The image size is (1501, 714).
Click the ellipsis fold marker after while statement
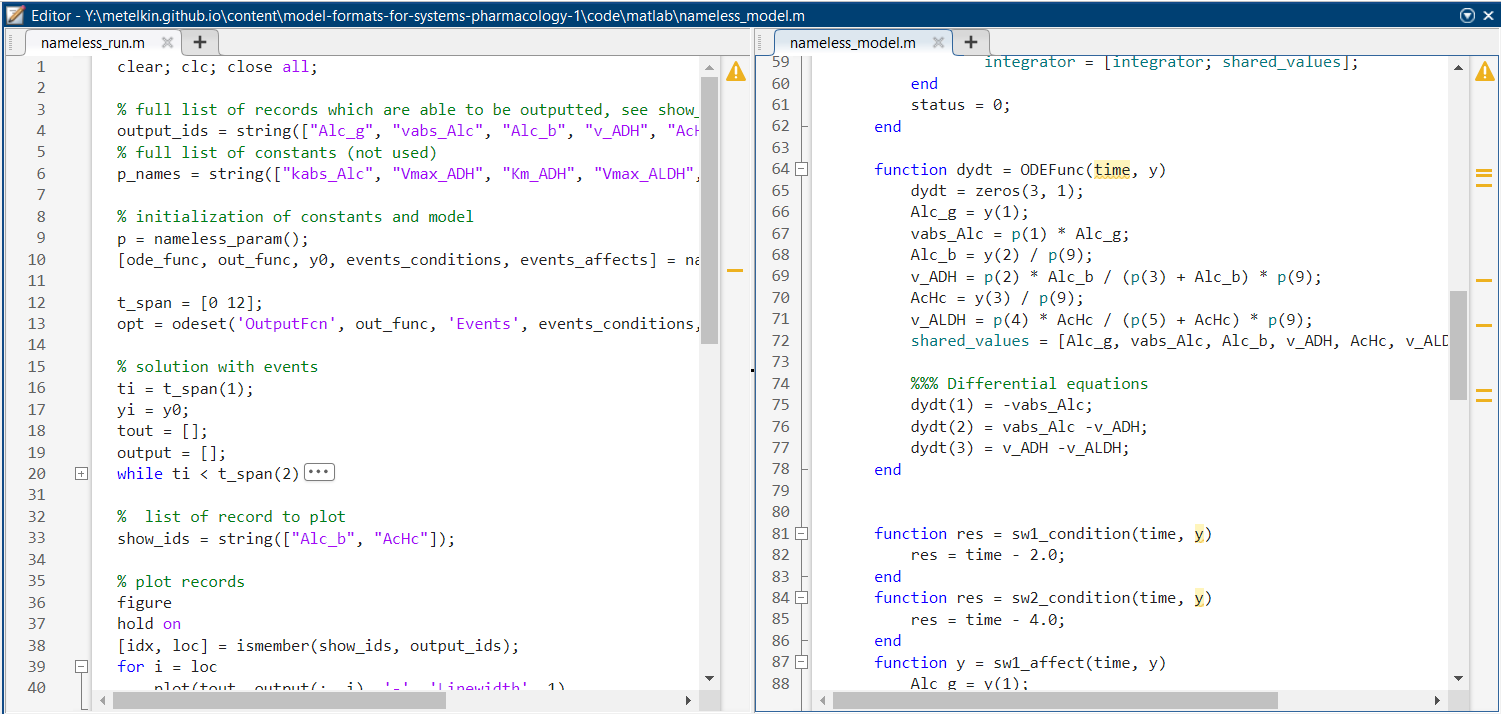(319, 472)
